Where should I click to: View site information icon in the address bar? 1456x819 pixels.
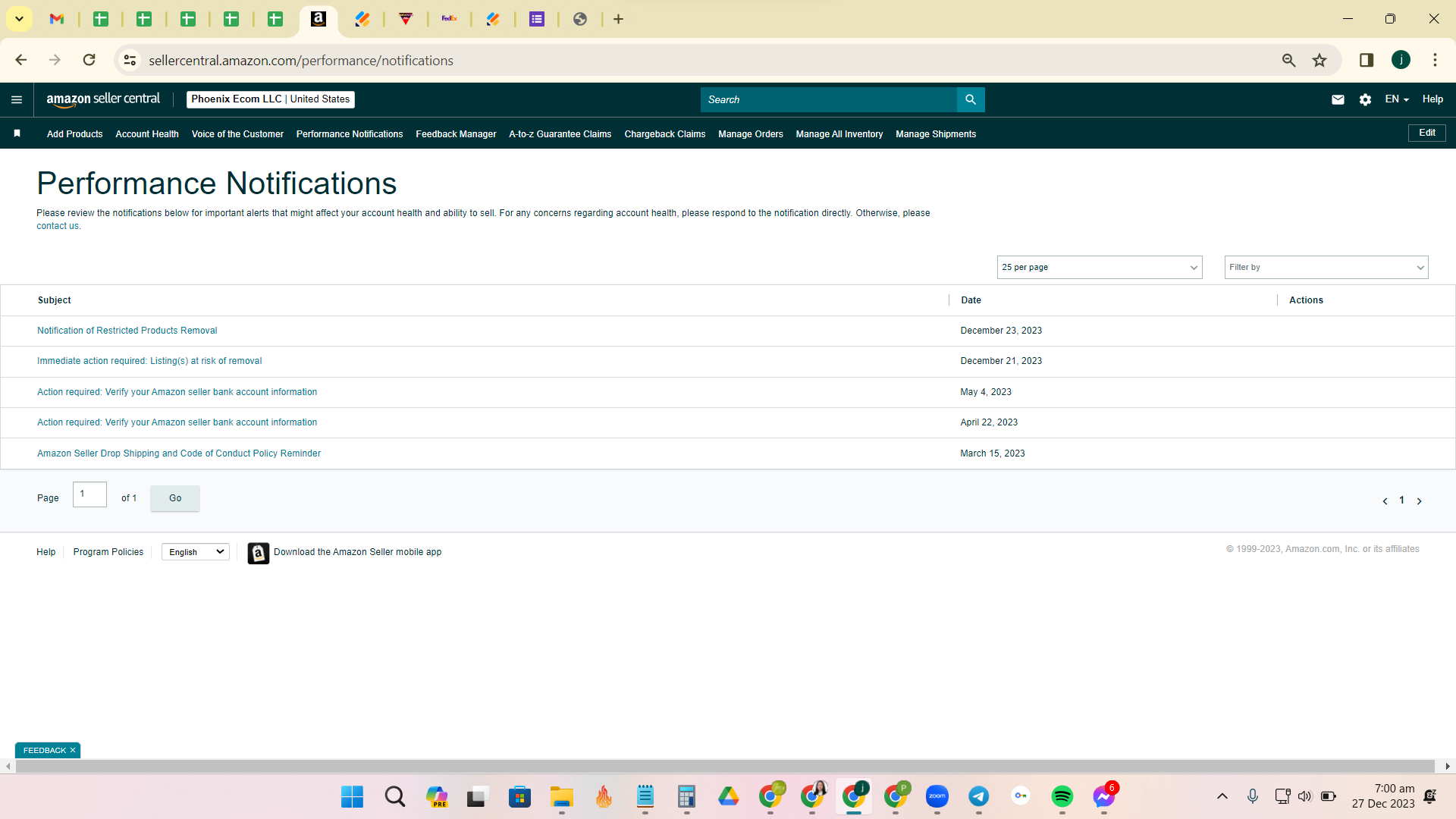point(130,60)
